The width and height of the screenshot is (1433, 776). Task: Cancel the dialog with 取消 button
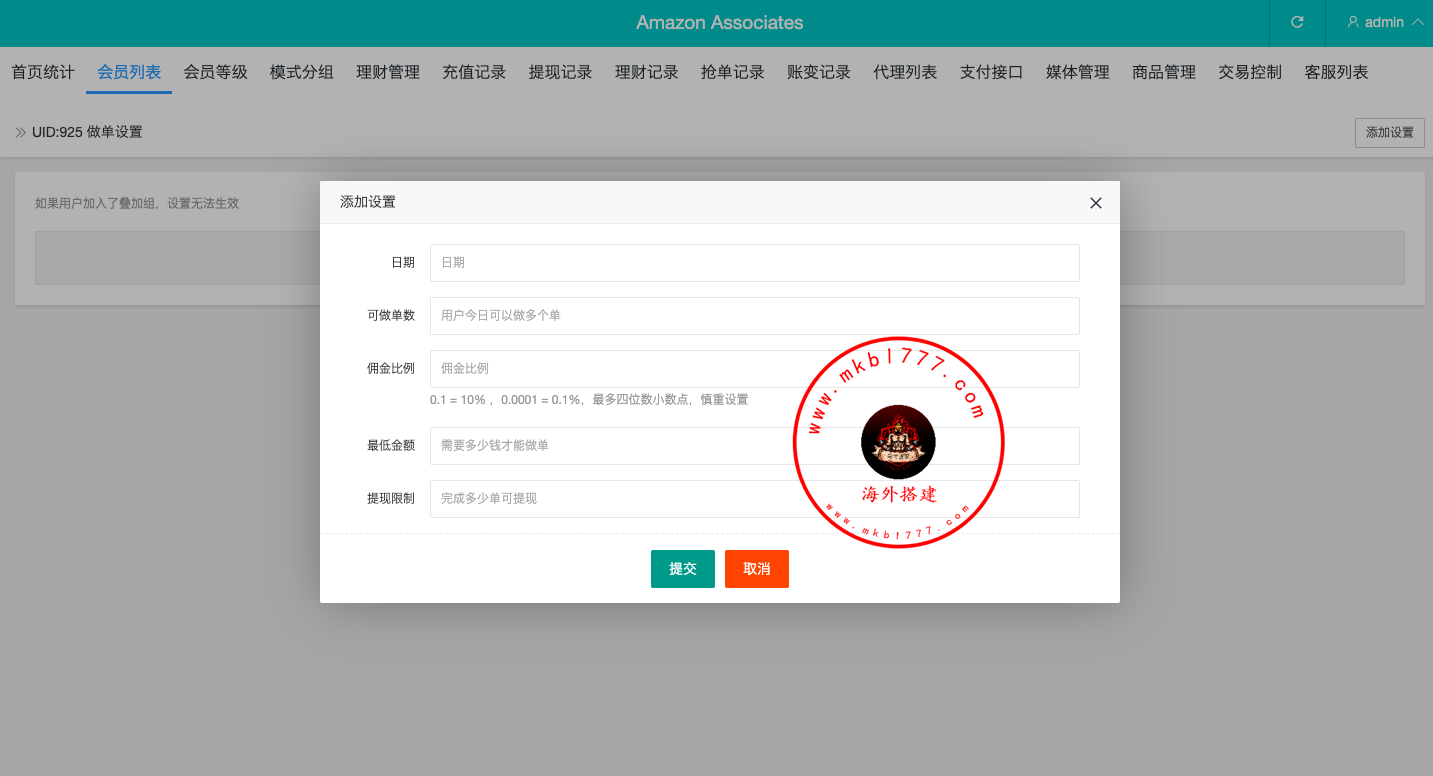tap(757, 569)
